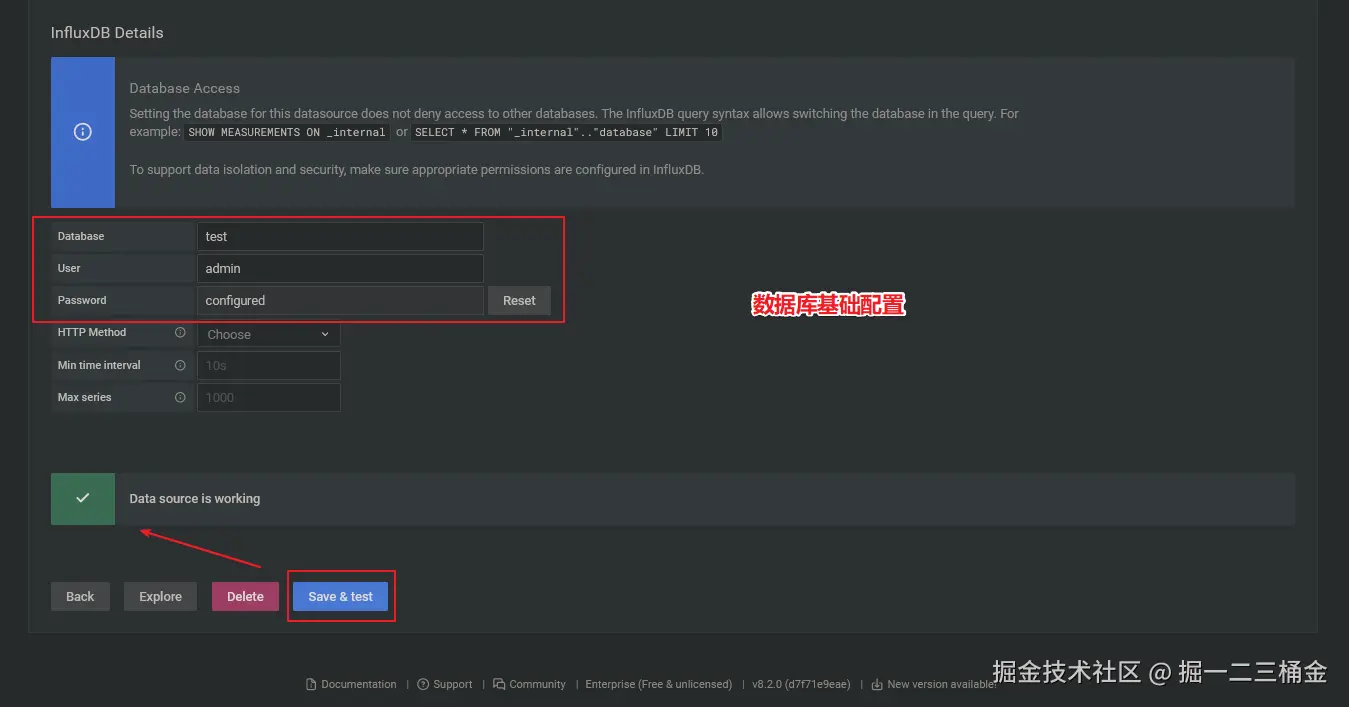Viewport: 1349px width, 707px height.
Task: Click the HTTP Method label
Action: (x=92, y=332)
